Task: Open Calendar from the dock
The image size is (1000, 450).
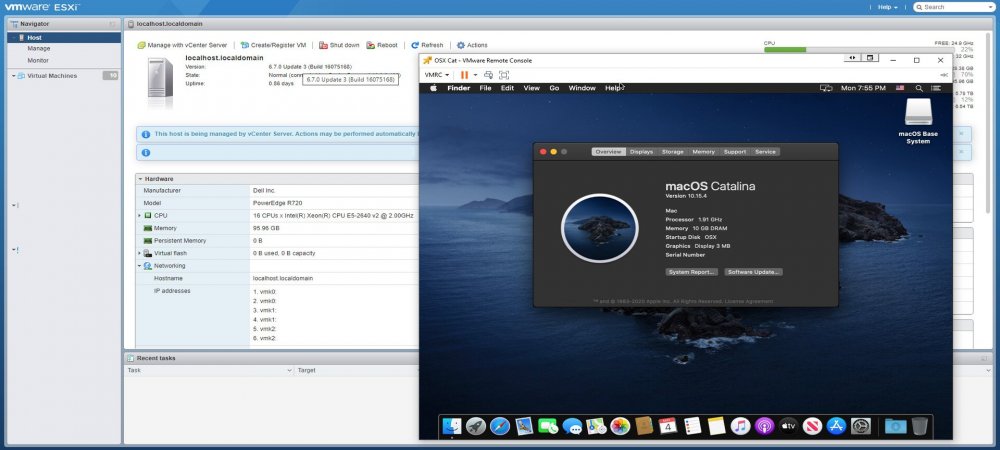Action: 668,426
